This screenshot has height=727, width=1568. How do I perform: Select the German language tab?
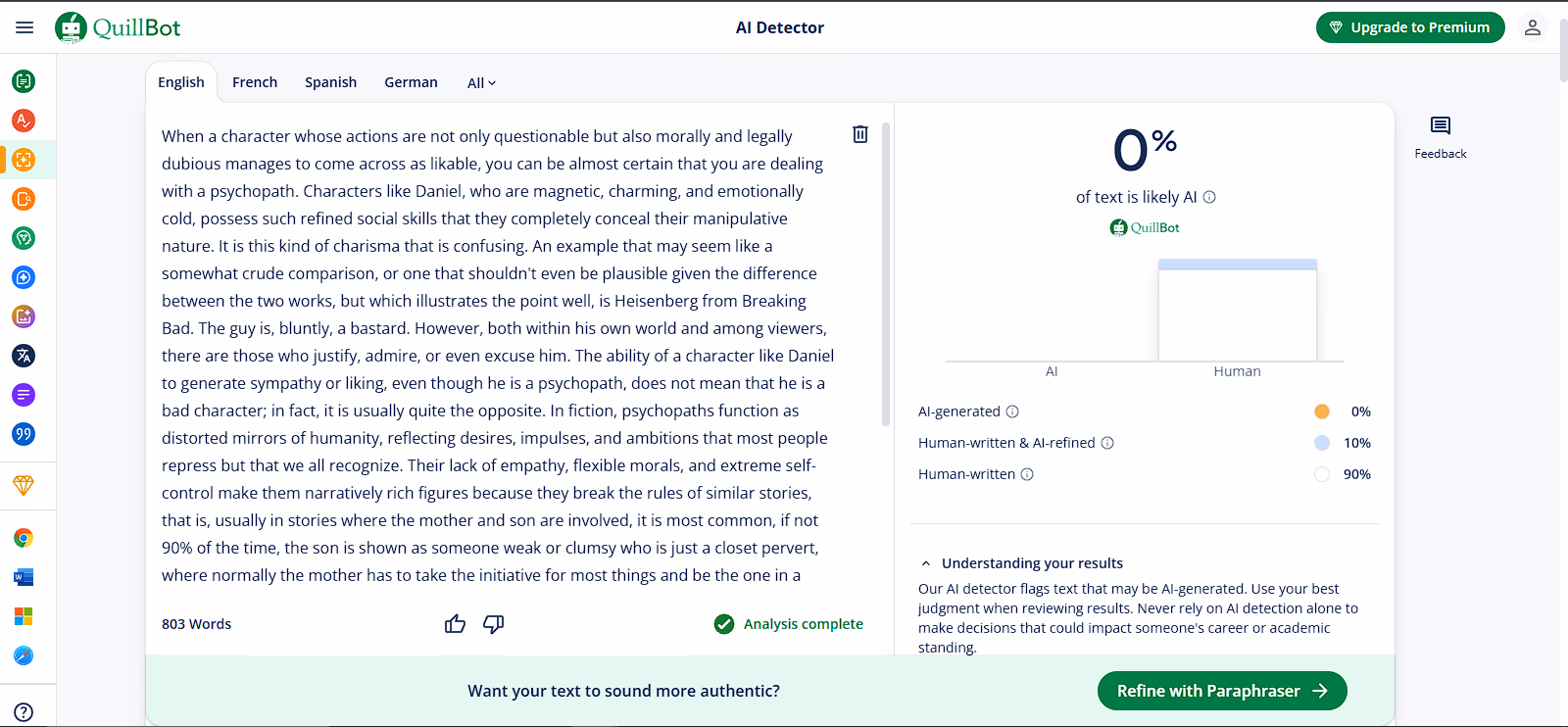click(x=411, y=82)
